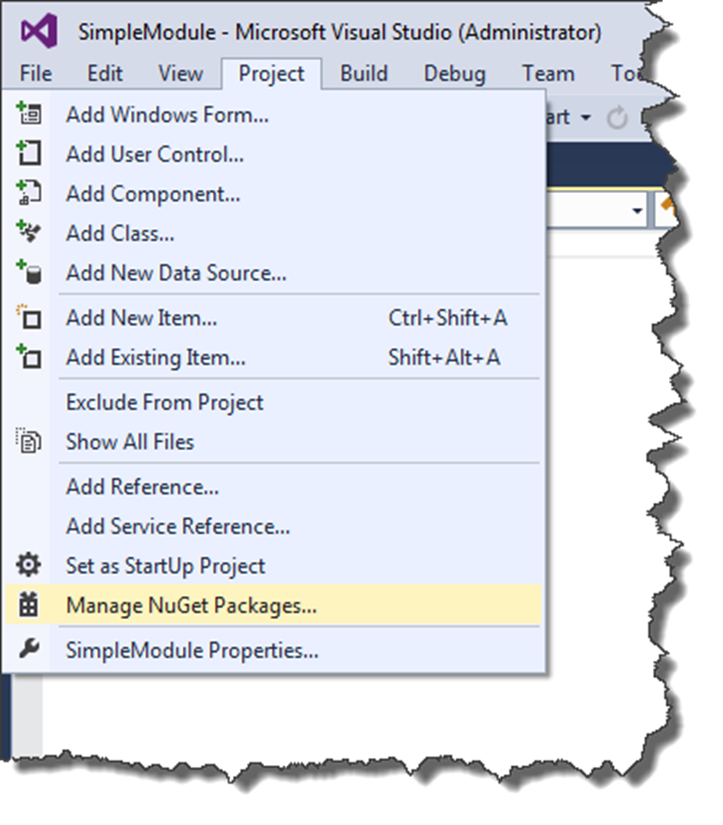Click the Set as StartUp Project gear icon
This screenshot has width=723, height=825.
point(29,565)
